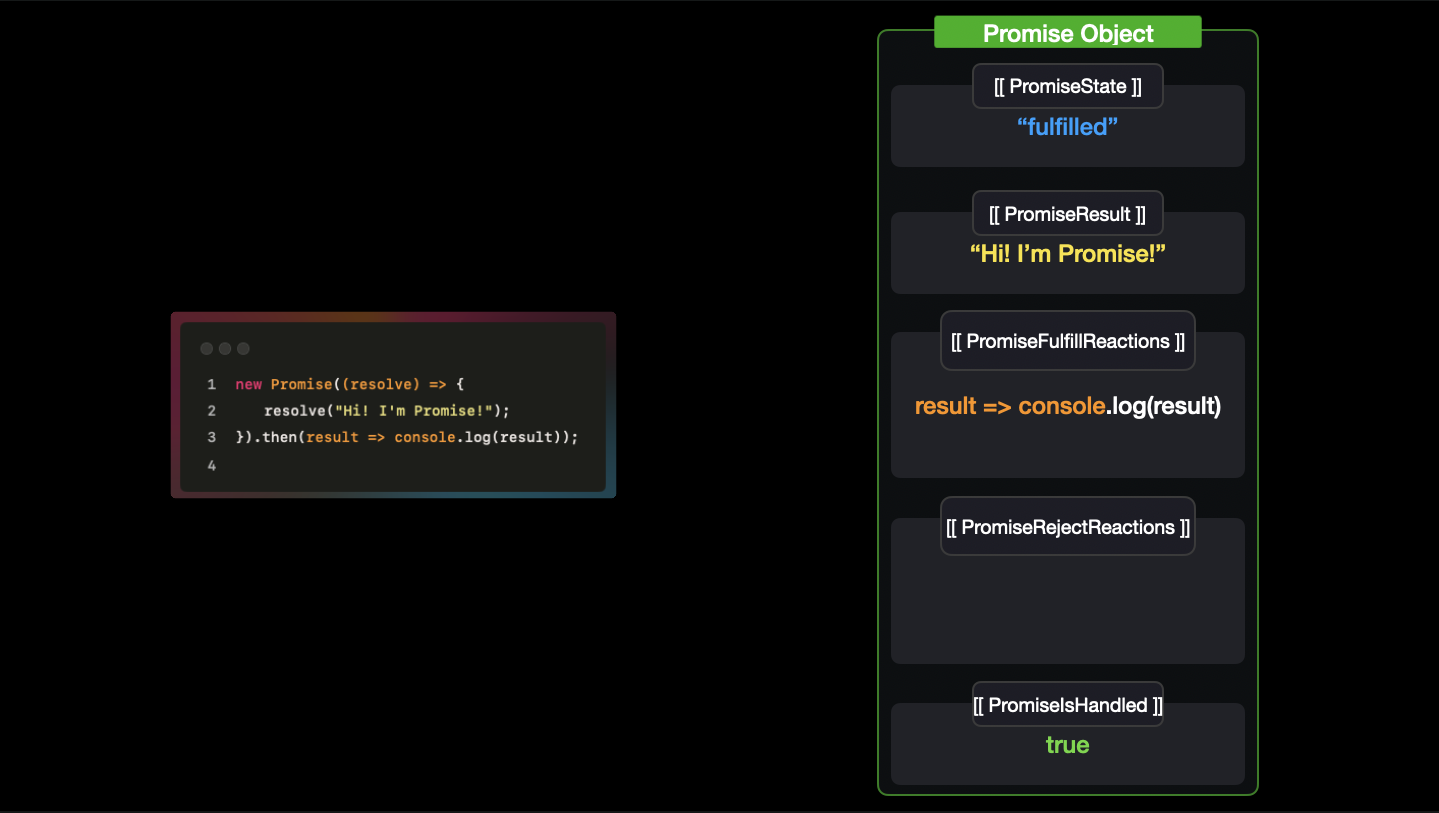Click third window dot in code snippet
The image size is (1439, 813).
point(243,349)
